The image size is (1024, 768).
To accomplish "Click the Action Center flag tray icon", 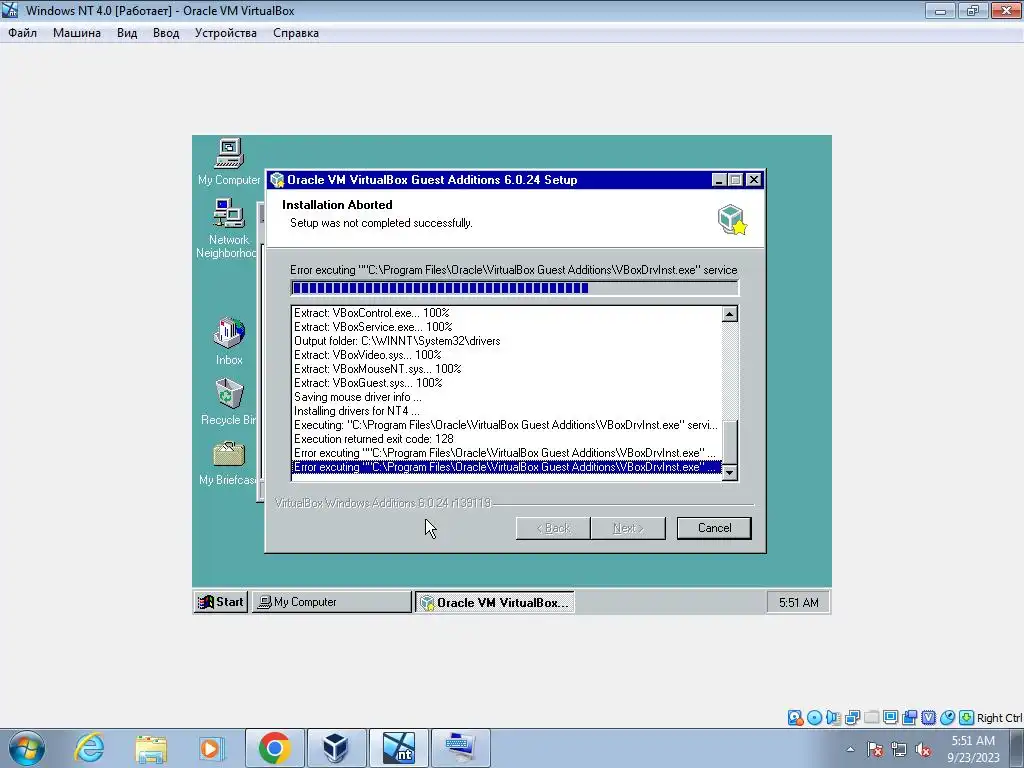I will (875, 749).
